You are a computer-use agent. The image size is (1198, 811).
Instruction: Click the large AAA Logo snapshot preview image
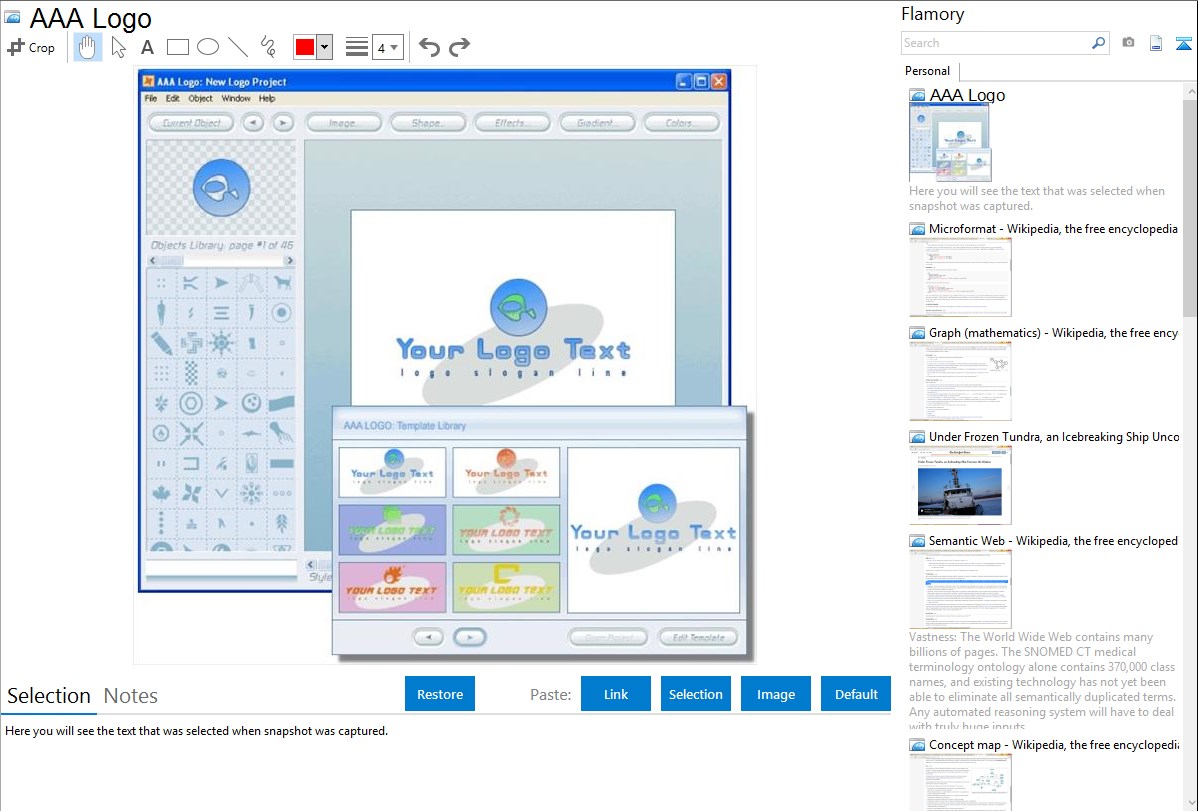(x=445, y=365)
